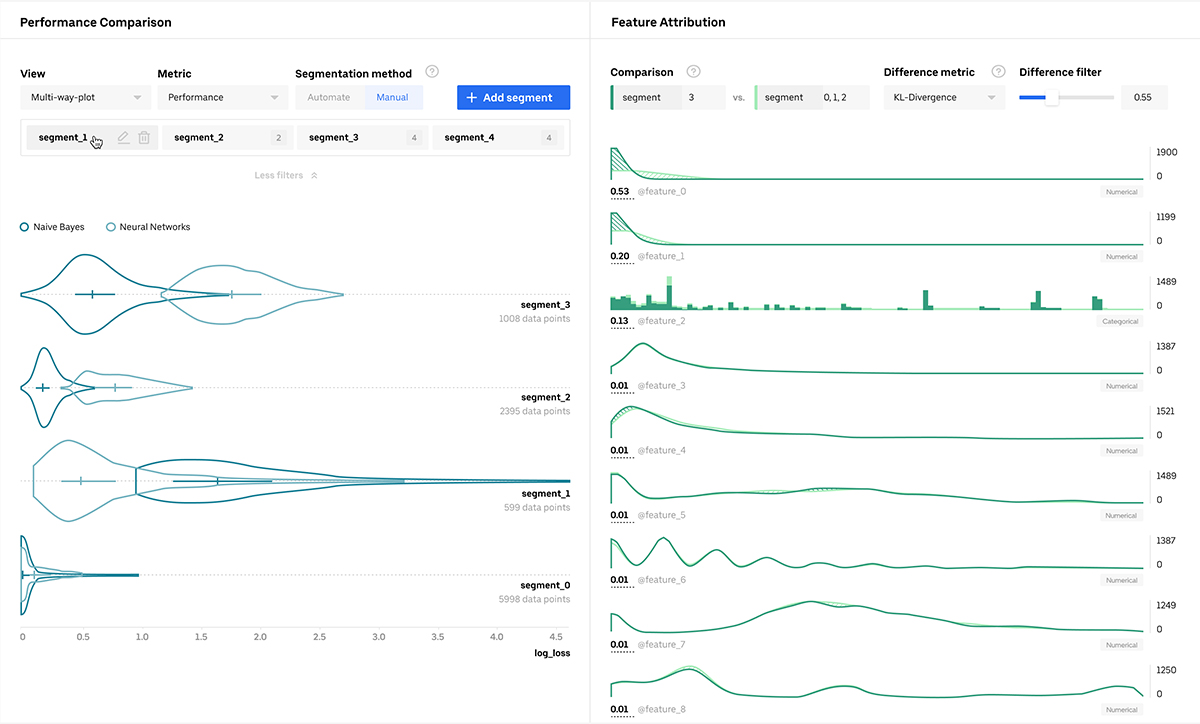Toggle the Neural Networks legend marker

pyautogui.click(x=111, y=227)
